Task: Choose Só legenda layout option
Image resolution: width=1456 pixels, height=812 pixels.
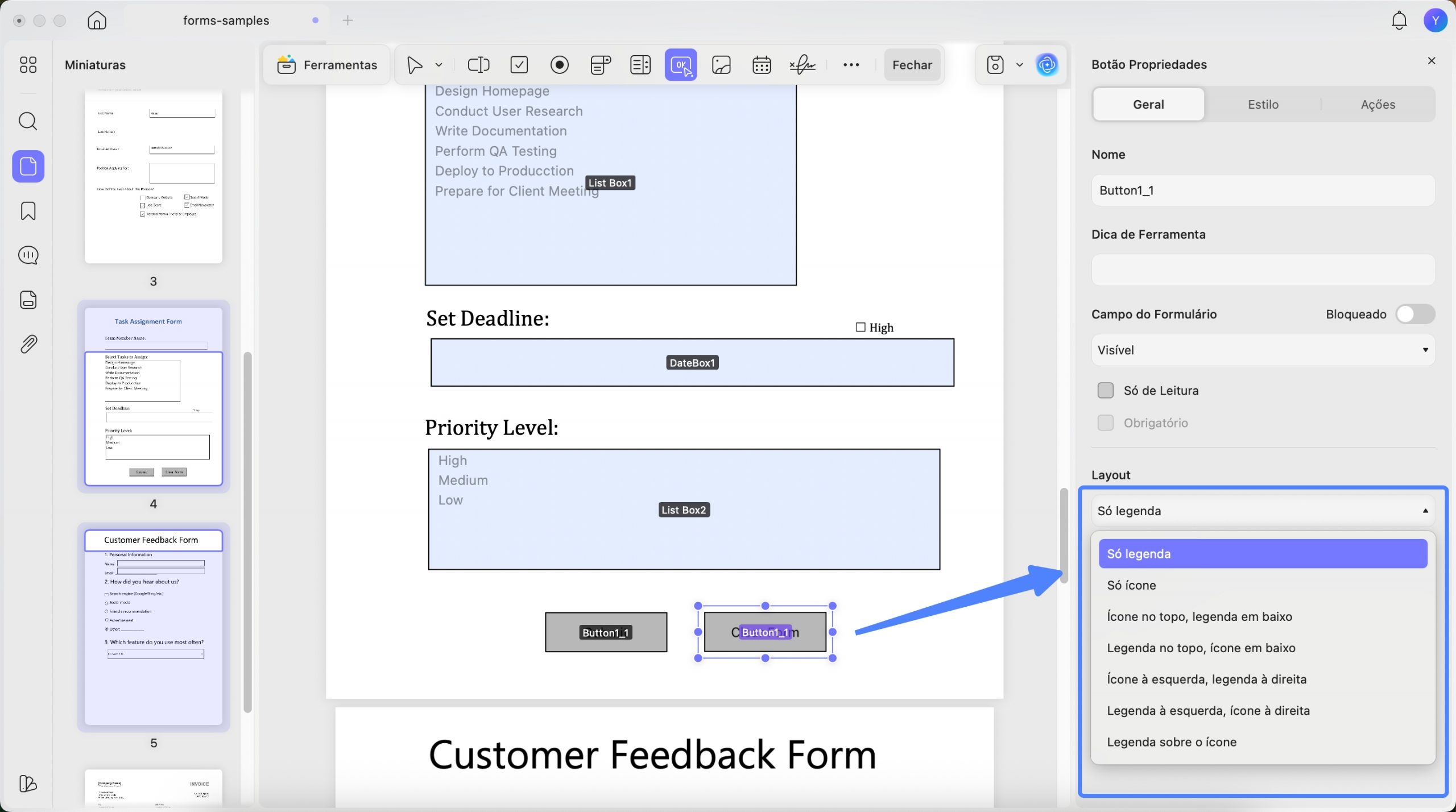Action: [x=1263, y=554]
